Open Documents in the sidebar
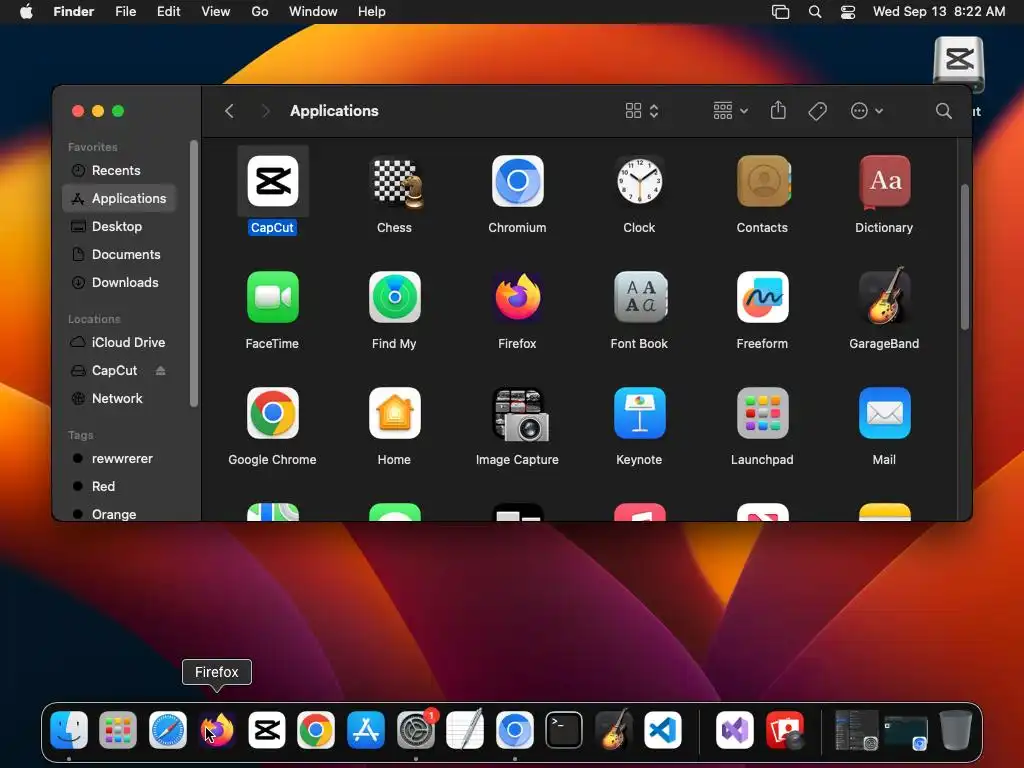The height and width of the screenshot is (768, 1024). pos(120,255)
